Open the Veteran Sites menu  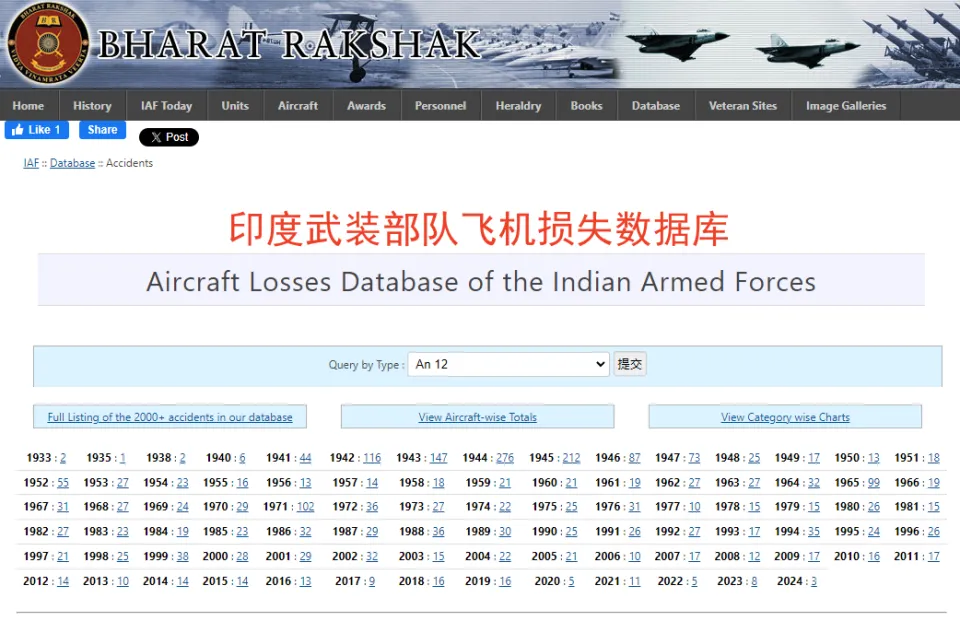[743, 105]
